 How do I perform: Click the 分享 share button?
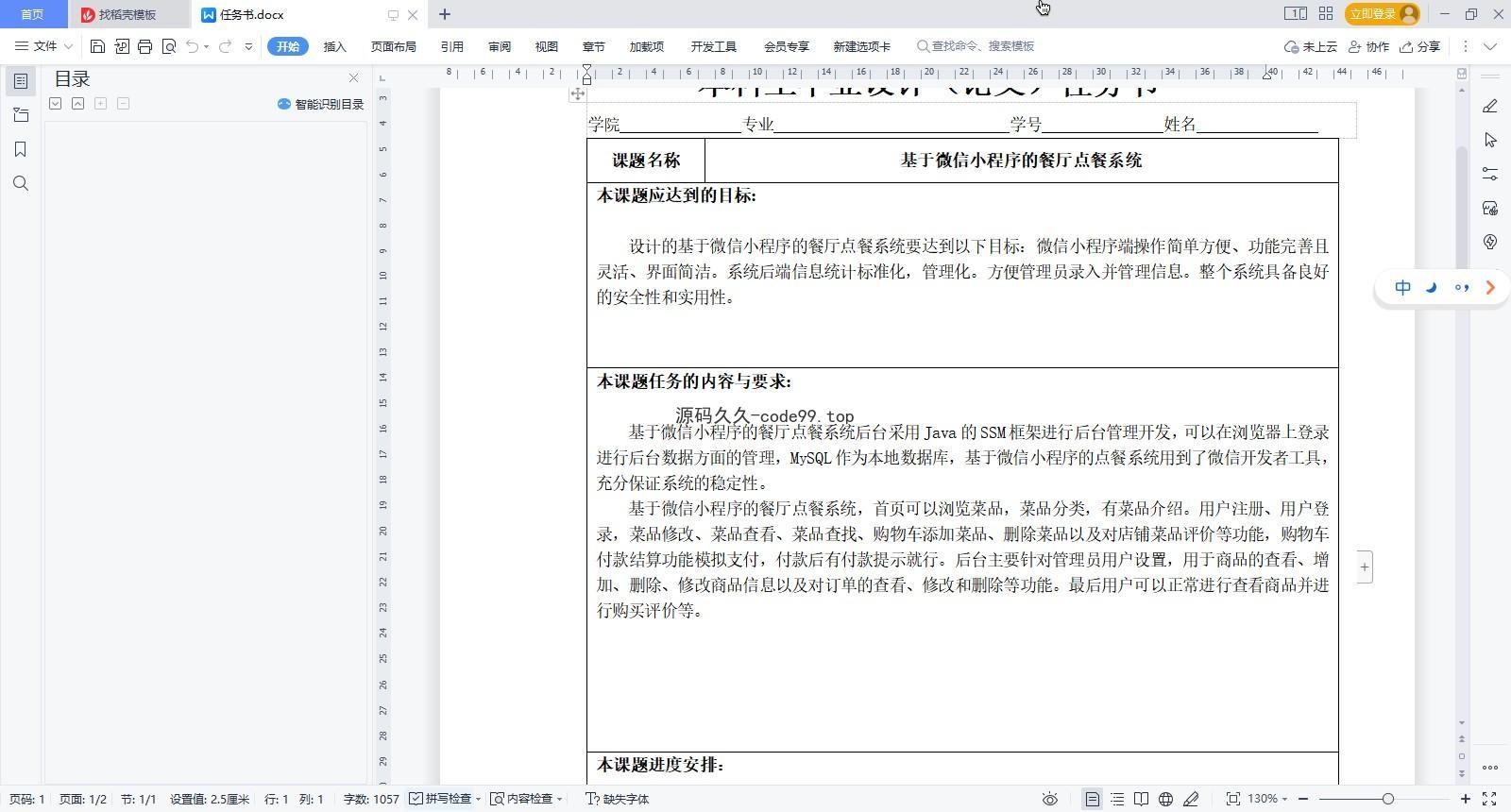tap(1419, 46)
